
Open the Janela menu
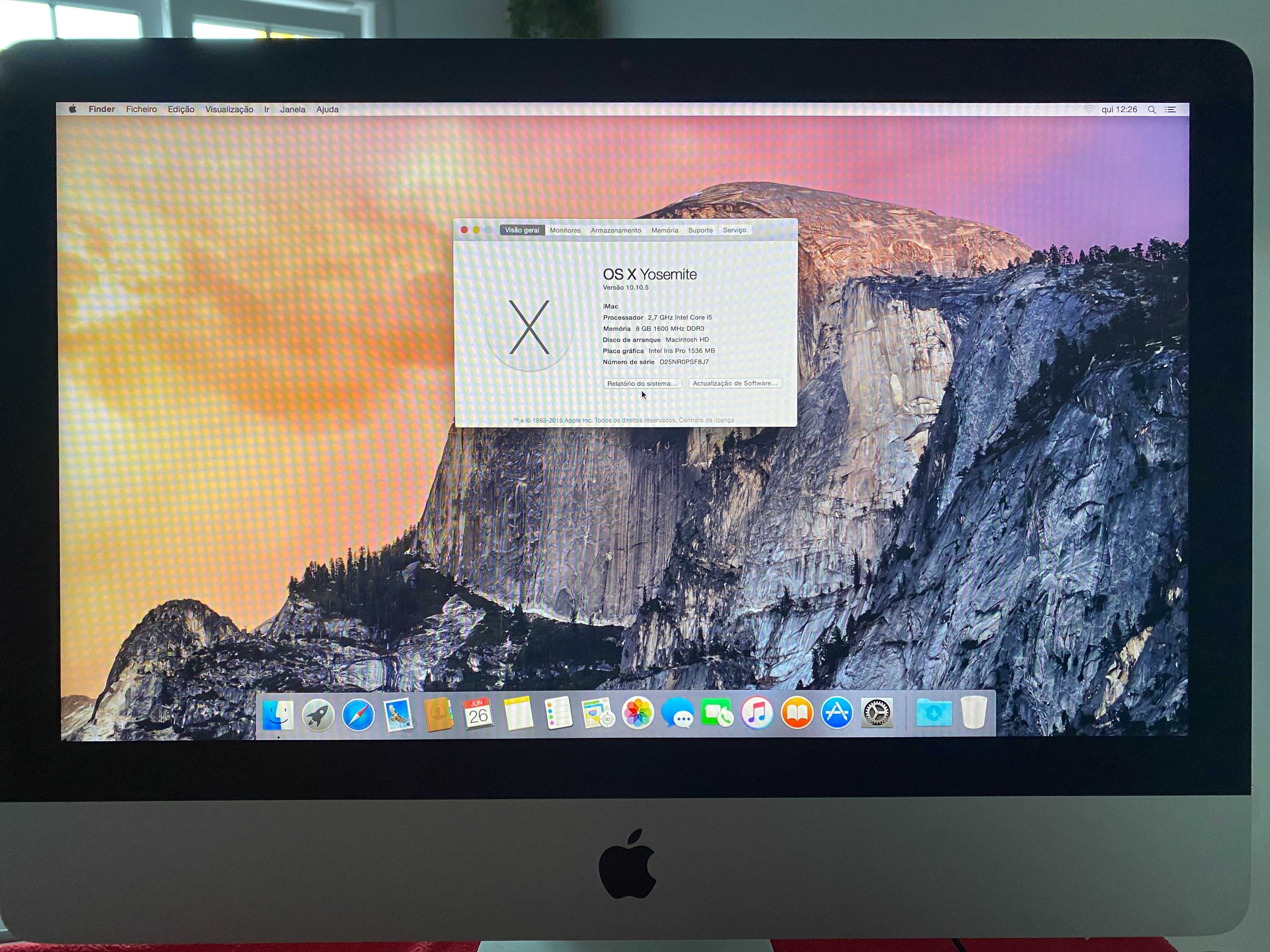[293, 109]
